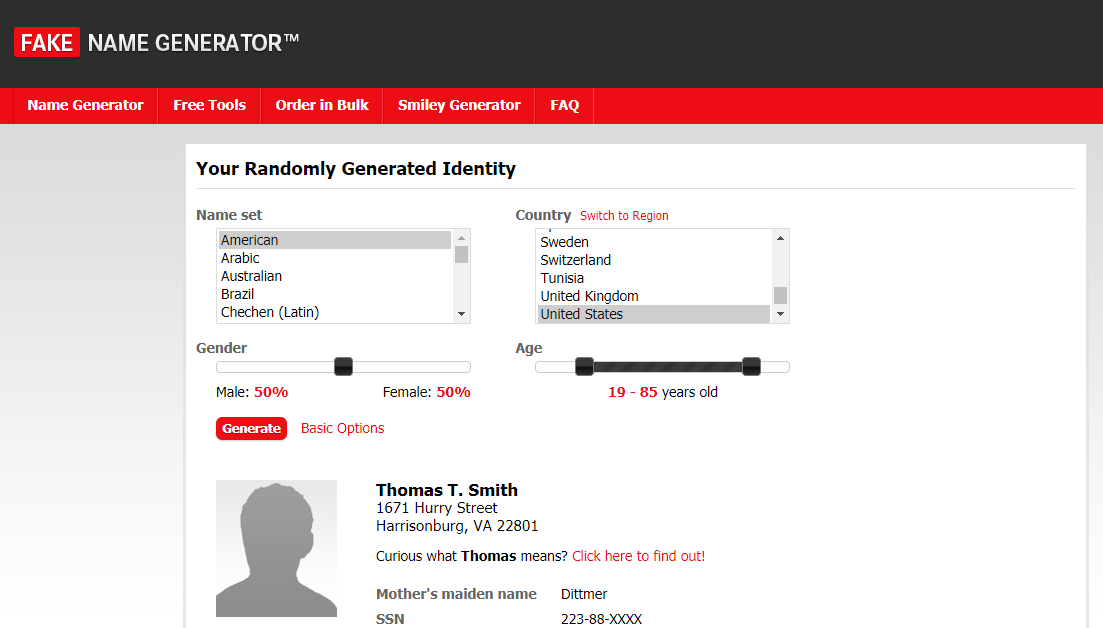Select Chechen (Latin) in Name set list

334,312
